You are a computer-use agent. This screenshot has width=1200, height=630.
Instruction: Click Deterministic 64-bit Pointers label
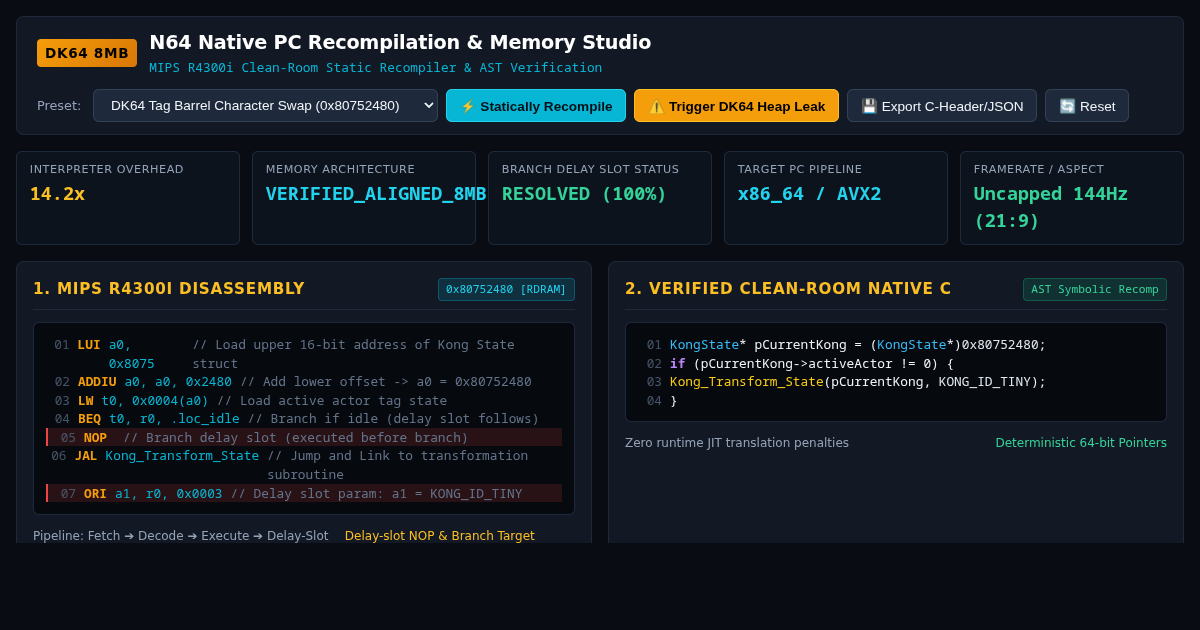click(1081, 443)
